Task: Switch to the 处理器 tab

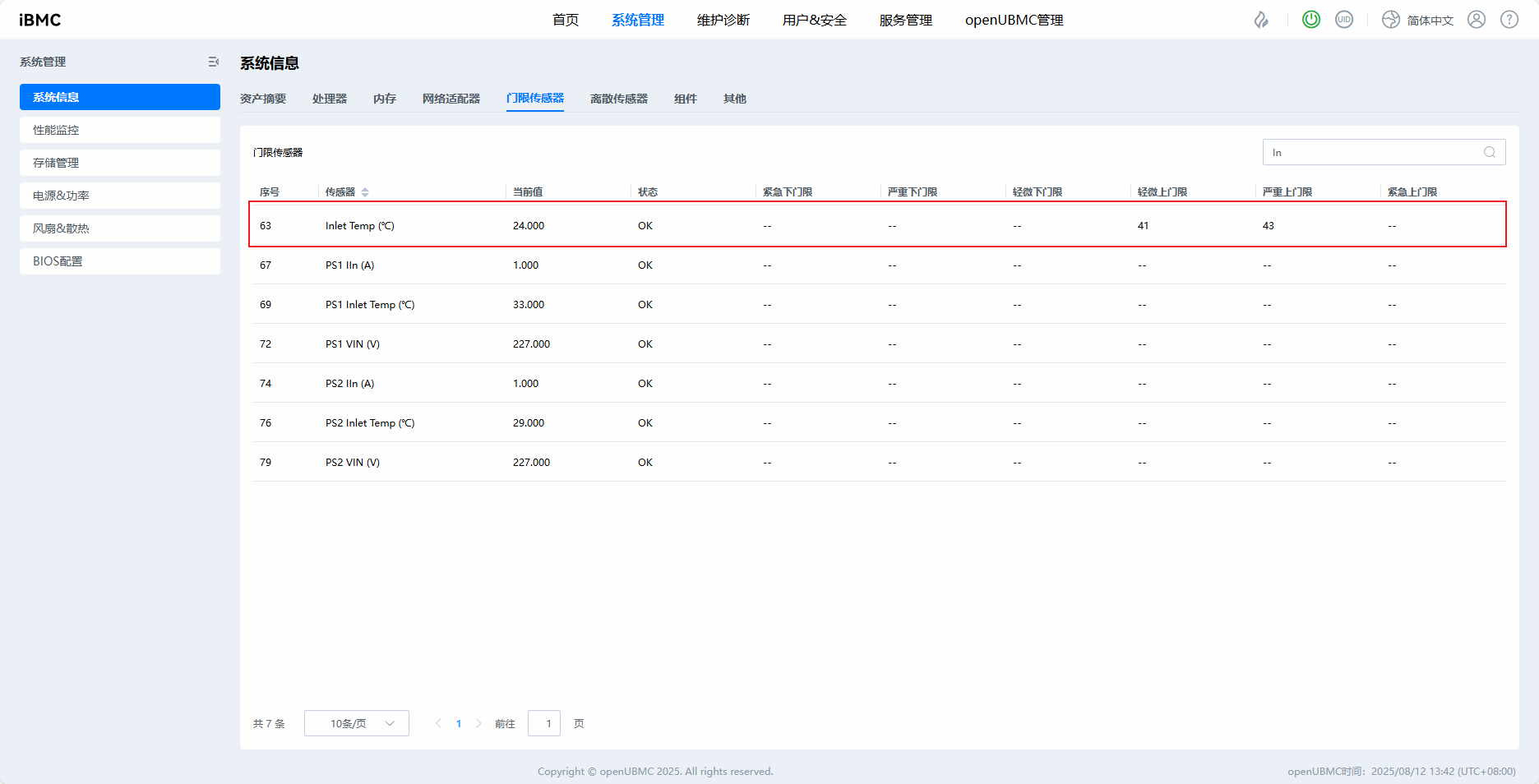Action: (329, 99)
